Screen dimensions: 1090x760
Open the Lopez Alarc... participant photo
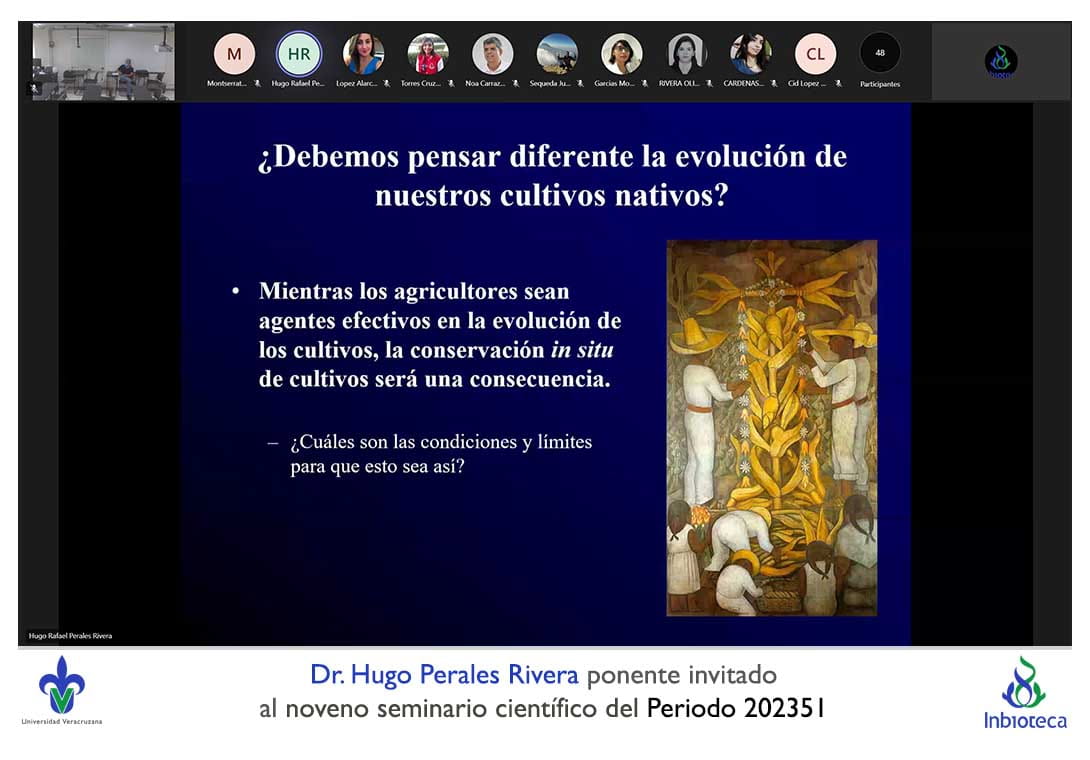[364, 54]
